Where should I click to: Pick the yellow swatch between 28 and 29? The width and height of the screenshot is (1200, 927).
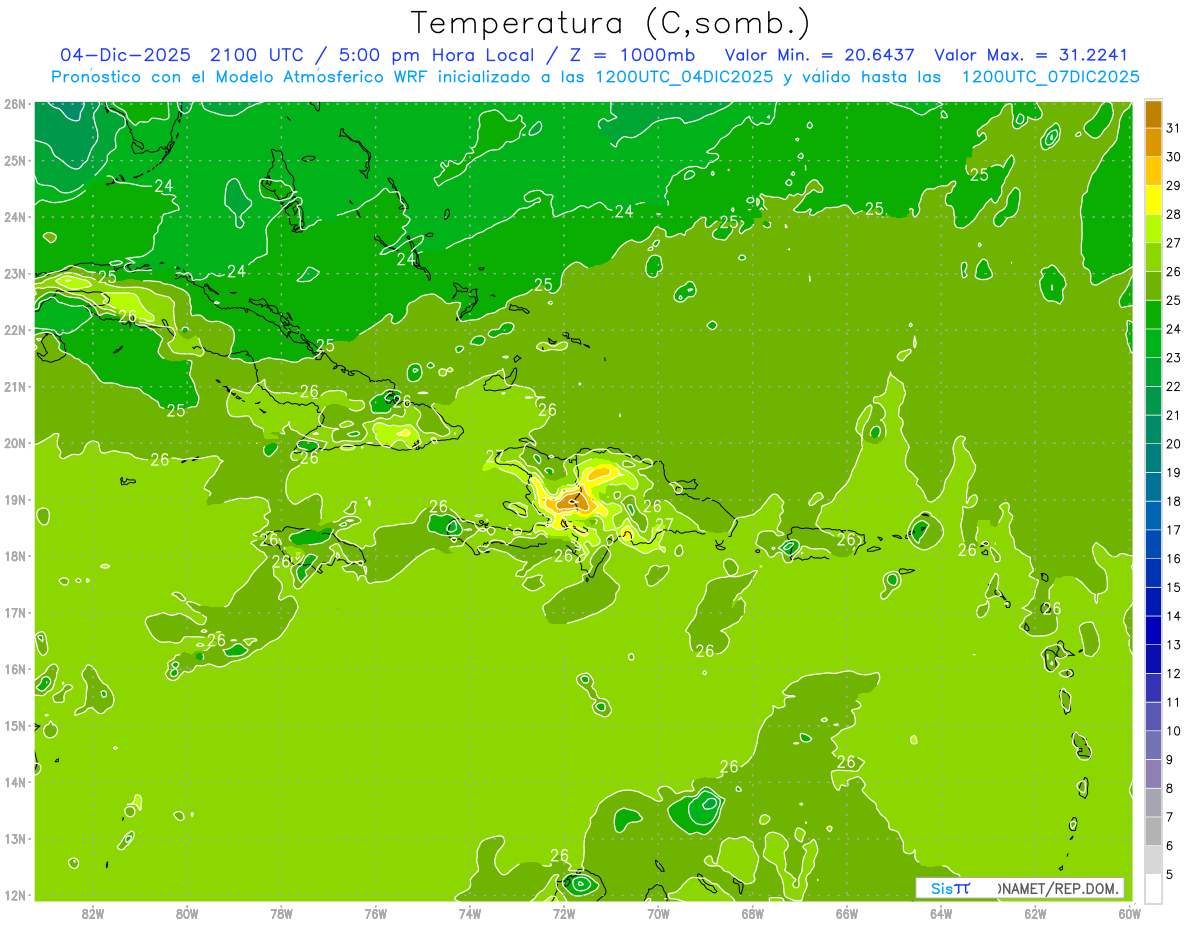tap(1153, 200)
